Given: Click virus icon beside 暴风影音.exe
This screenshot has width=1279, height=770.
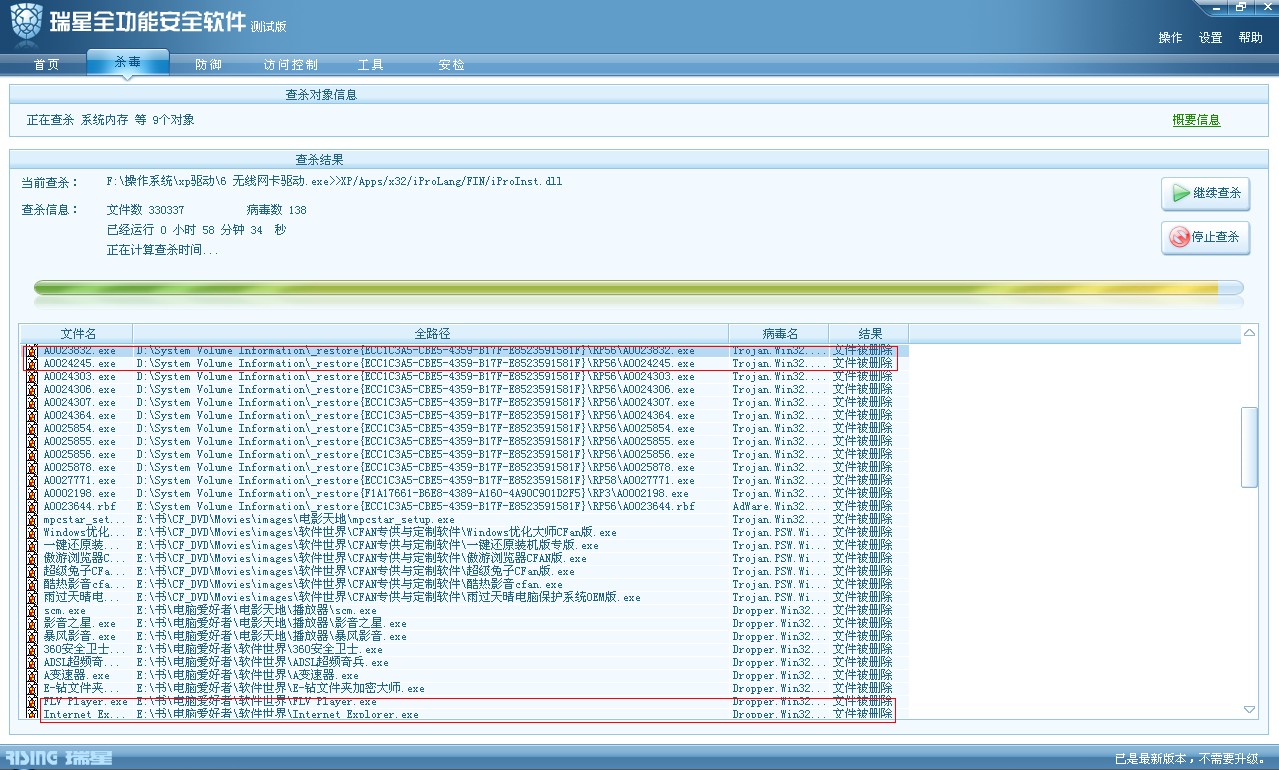Looking at the screenshot, I should pyautogui.click(x=32, y=637).
